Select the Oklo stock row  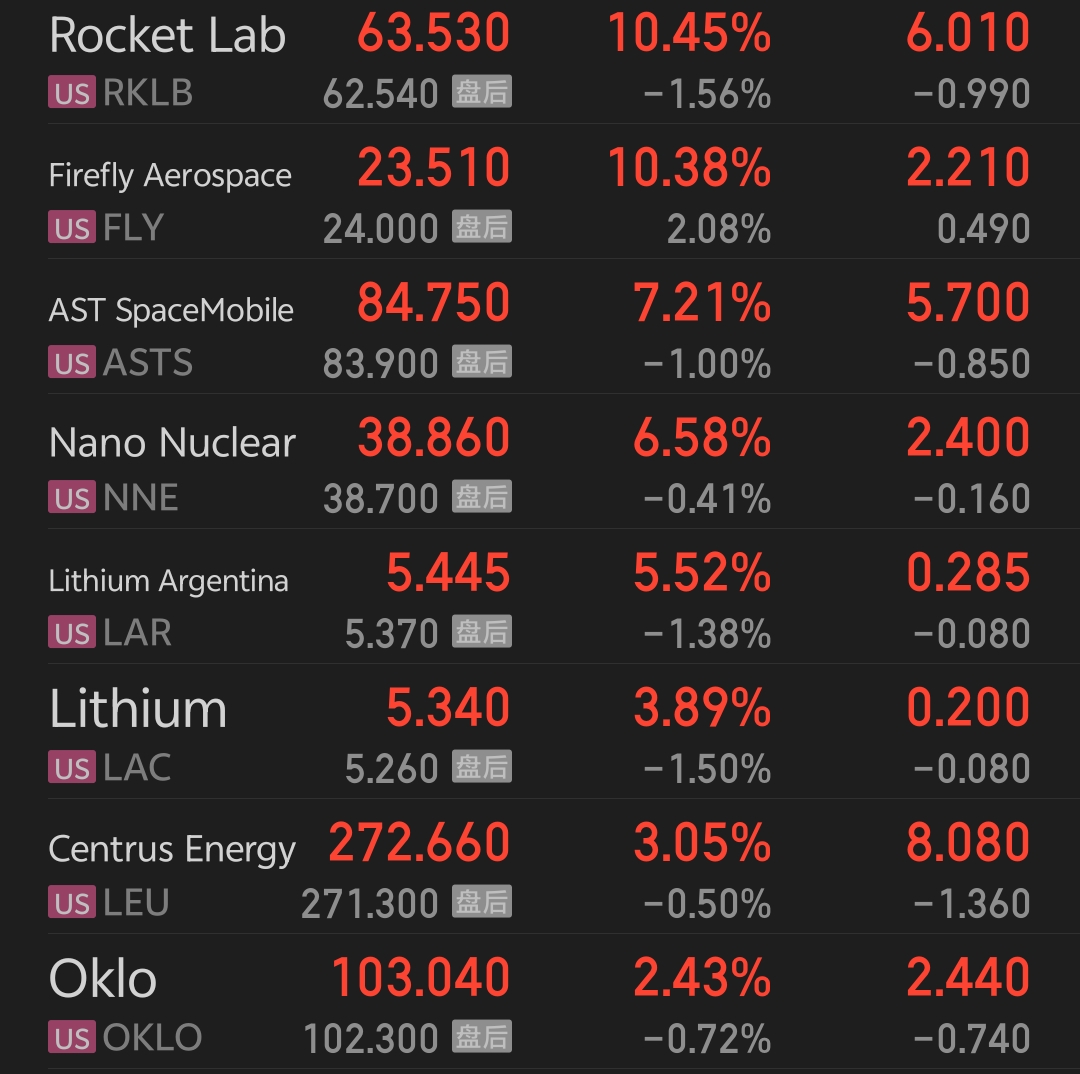pos(540,1002)
